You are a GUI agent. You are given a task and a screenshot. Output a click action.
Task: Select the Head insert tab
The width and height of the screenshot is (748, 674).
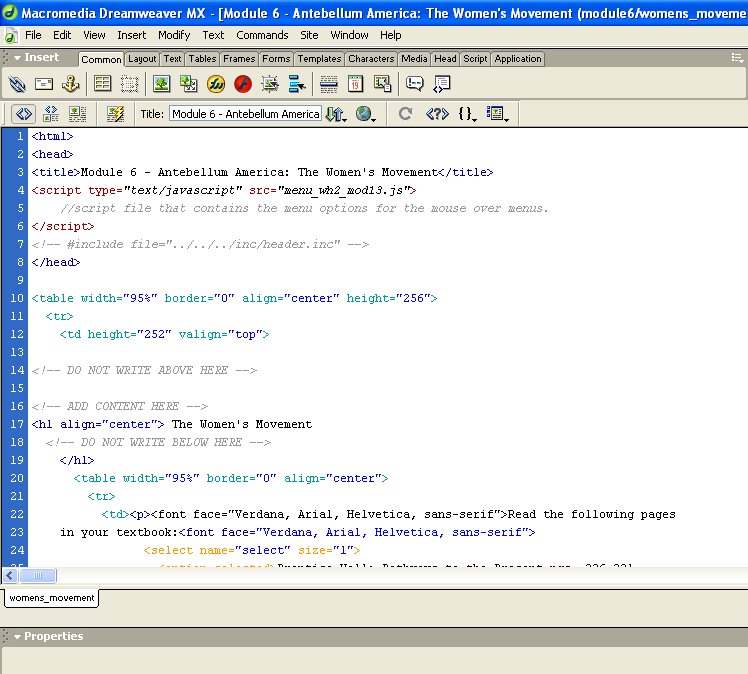pyautogui.click(x=445, y=59)
